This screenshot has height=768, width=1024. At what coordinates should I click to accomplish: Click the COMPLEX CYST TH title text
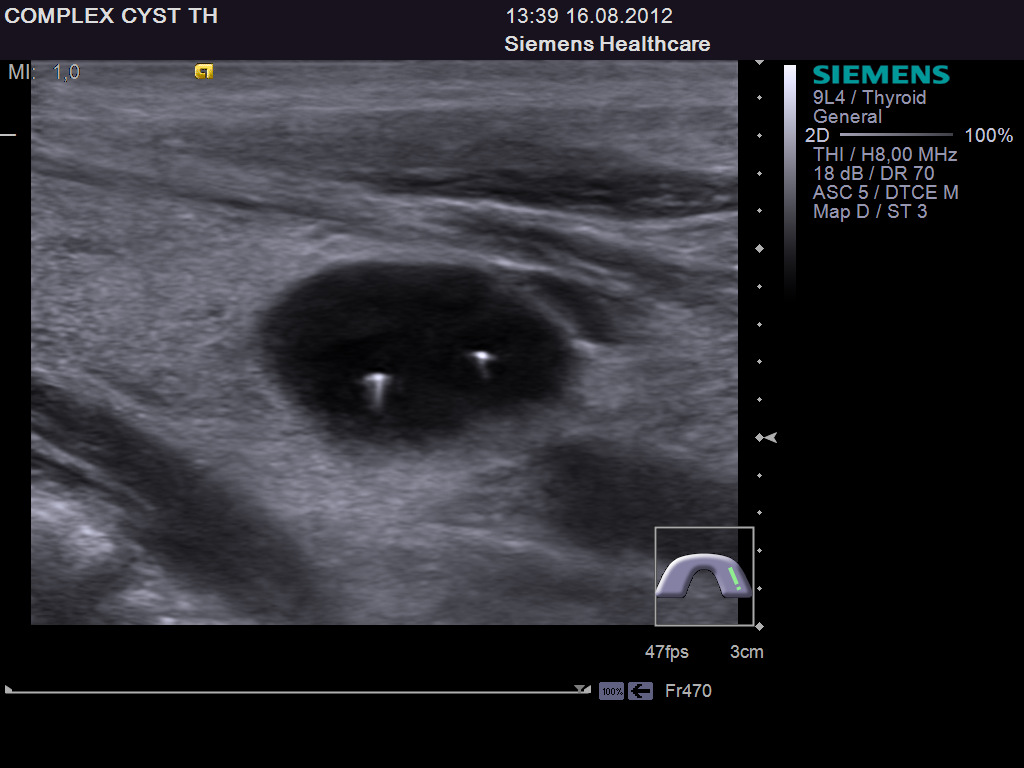point(111,16)
